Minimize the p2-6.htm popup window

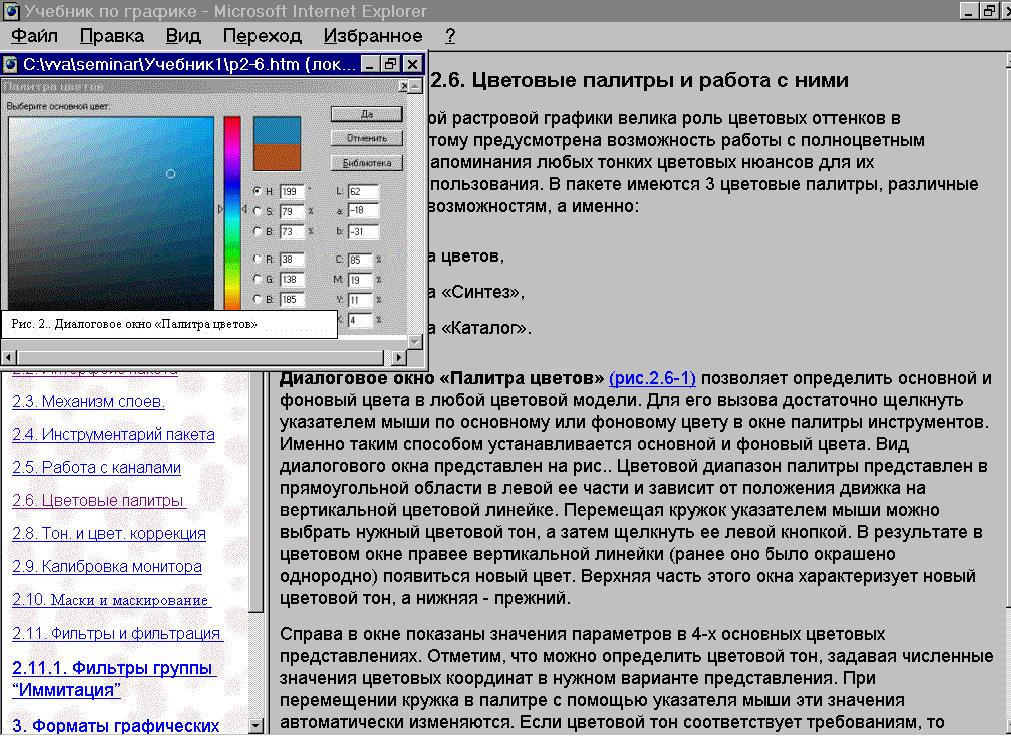pos(369,64)
